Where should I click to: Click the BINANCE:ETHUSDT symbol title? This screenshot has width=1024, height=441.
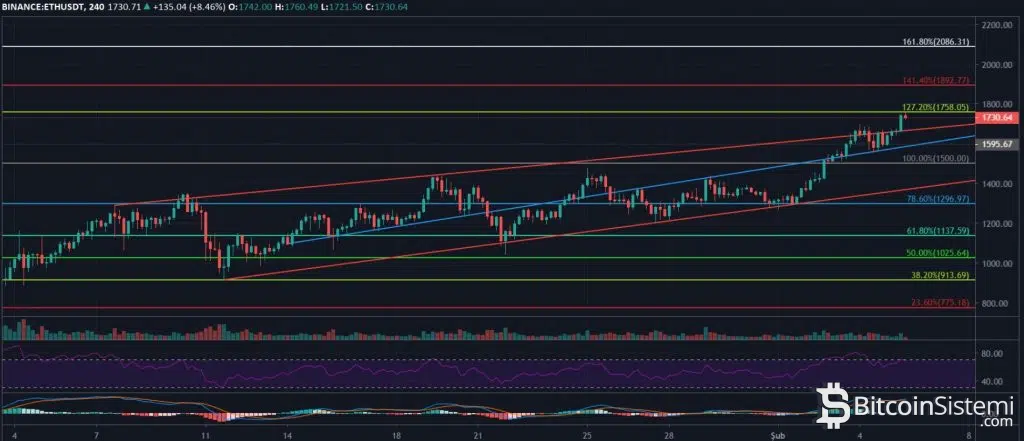(51, 8)
